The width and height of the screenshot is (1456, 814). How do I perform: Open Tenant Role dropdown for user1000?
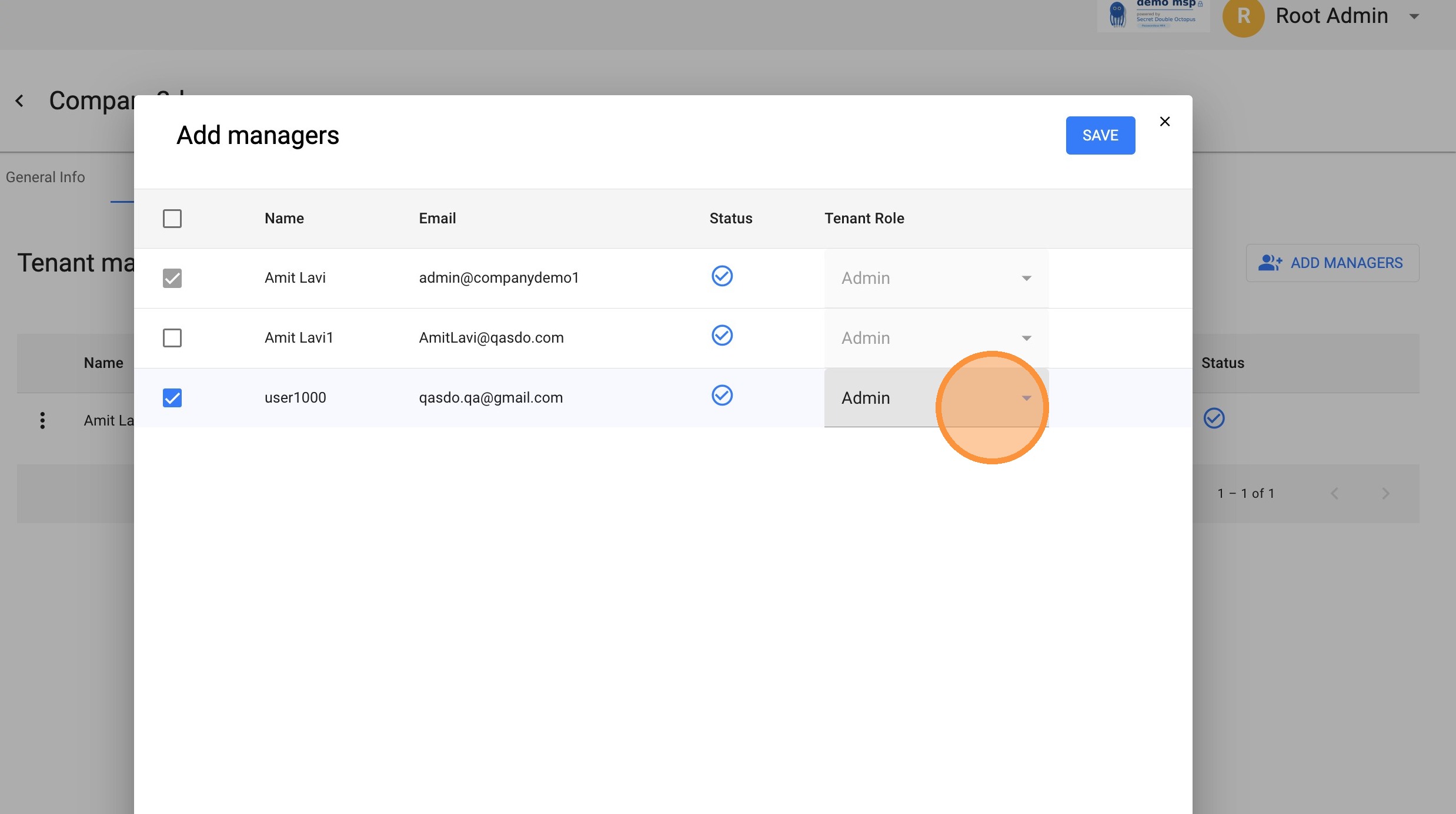936,398
